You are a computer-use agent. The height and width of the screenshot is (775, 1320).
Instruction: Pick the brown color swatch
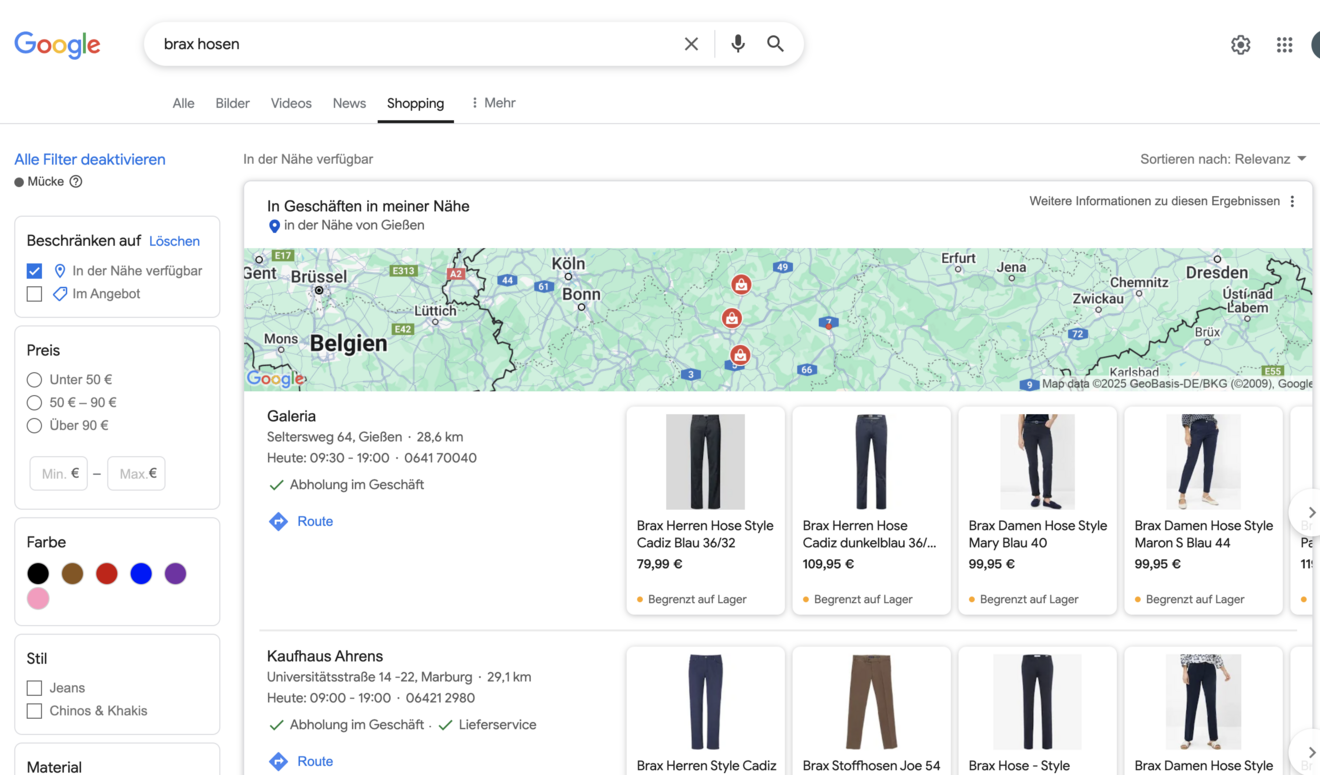(72, 574)
